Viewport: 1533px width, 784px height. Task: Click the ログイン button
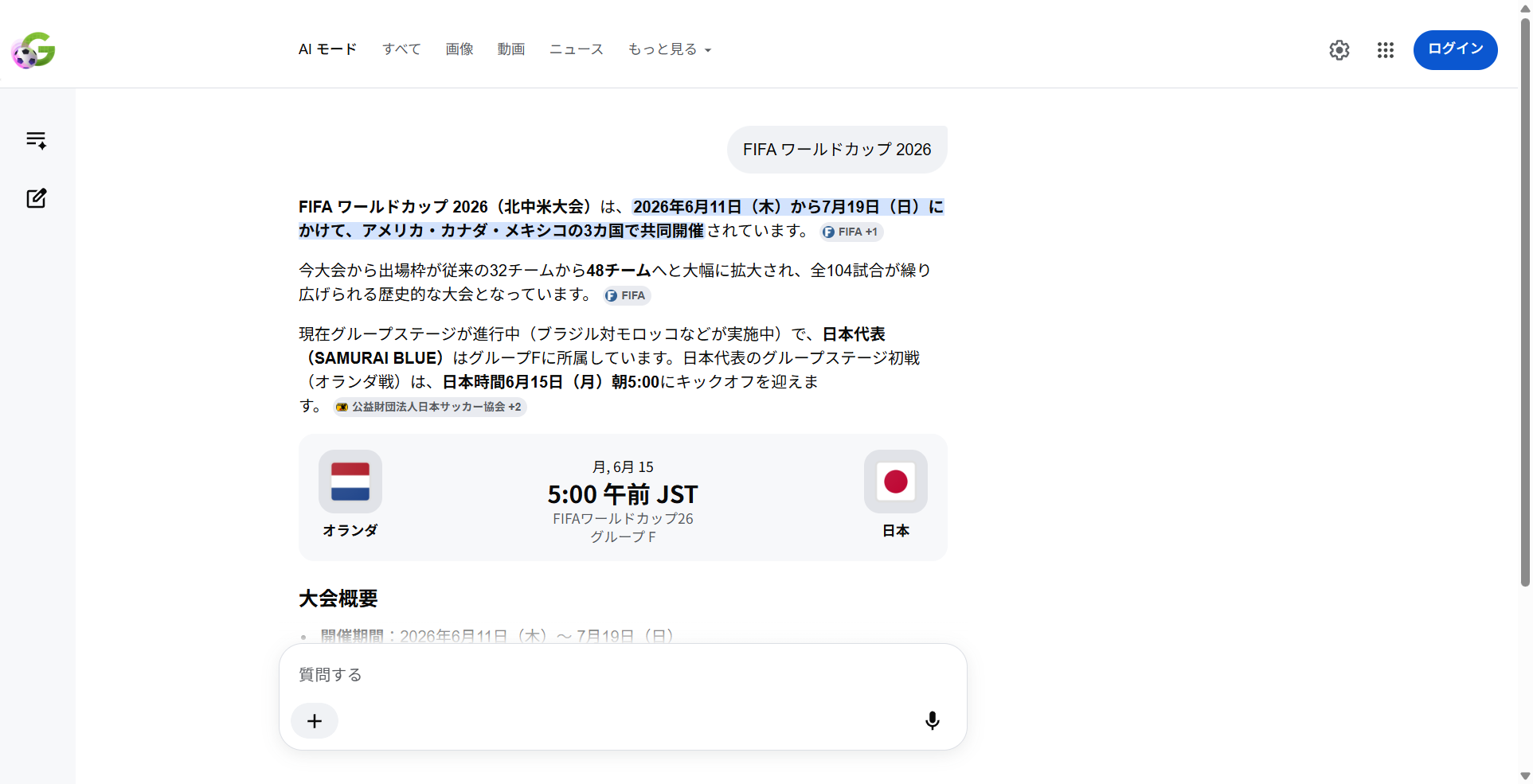click(x=1455, y=49)
